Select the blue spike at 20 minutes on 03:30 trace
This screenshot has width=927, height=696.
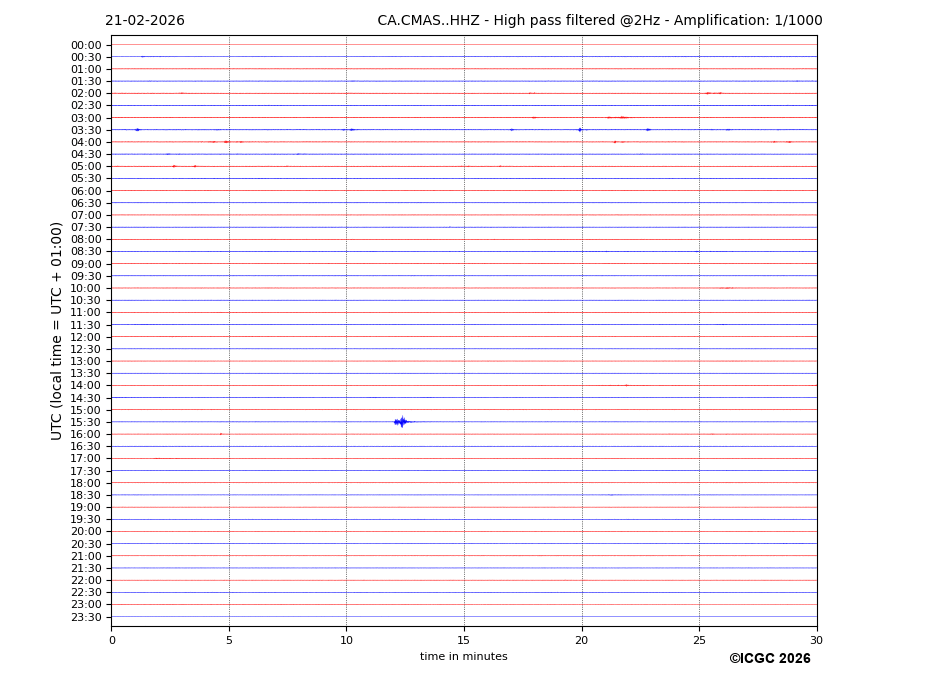(x=579, y=130)
